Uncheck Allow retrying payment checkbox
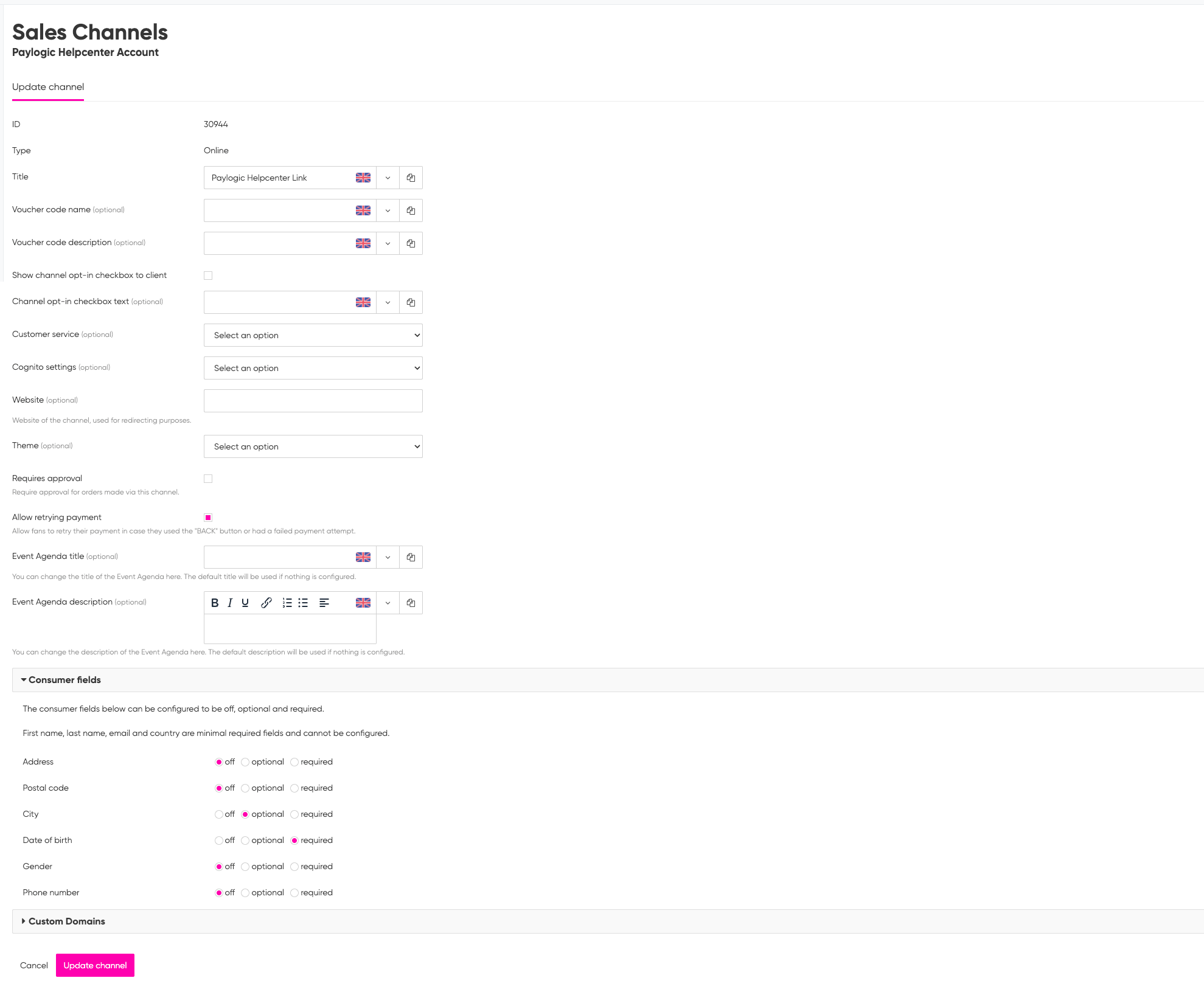Screen dimensions: 1204x992 click(208, 518)
